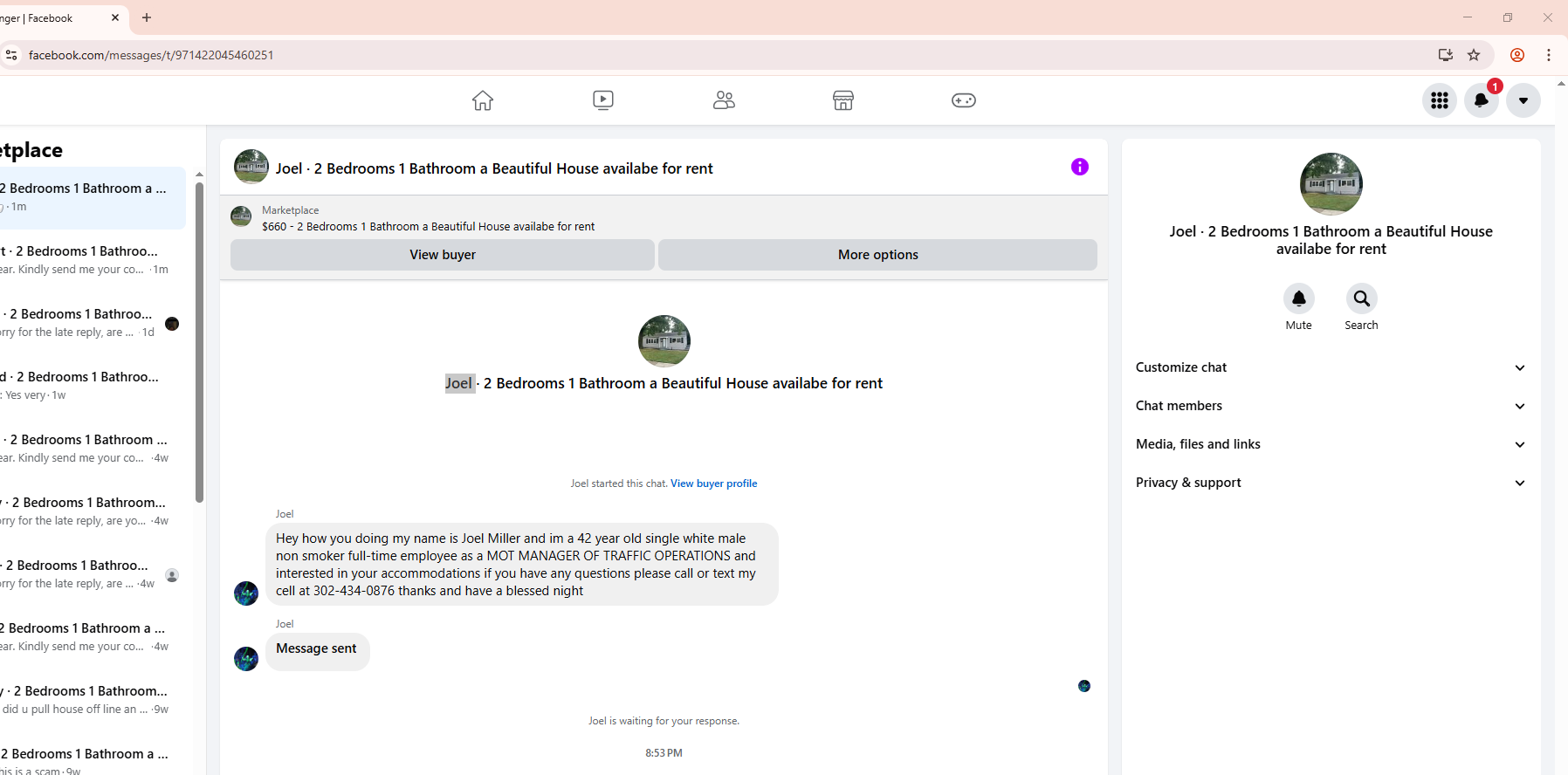Open View buyer profile link

[x=713, y=484]
